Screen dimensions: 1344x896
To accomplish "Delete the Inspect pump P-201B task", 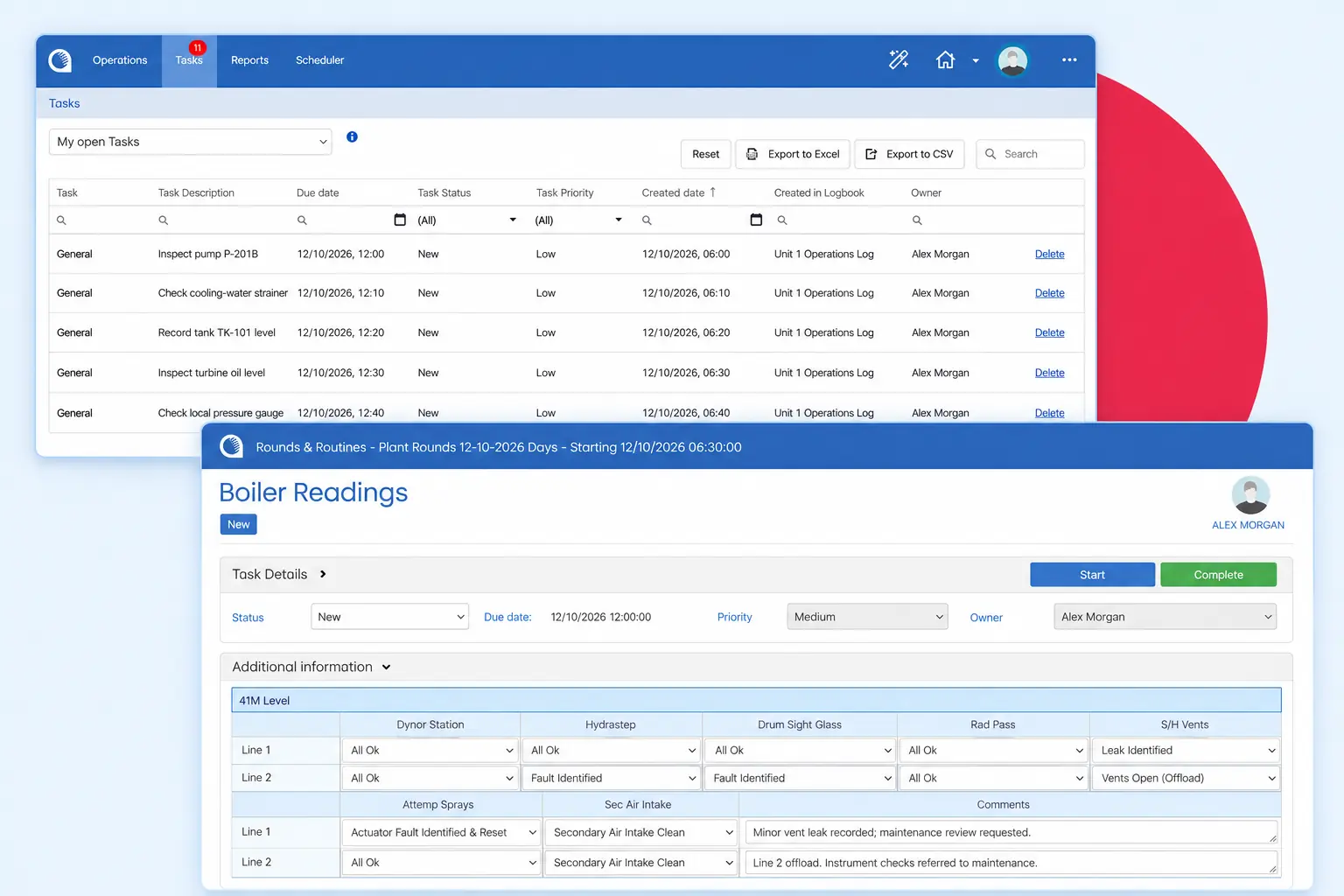I will pyautogui.click(x=1049, y=254).
